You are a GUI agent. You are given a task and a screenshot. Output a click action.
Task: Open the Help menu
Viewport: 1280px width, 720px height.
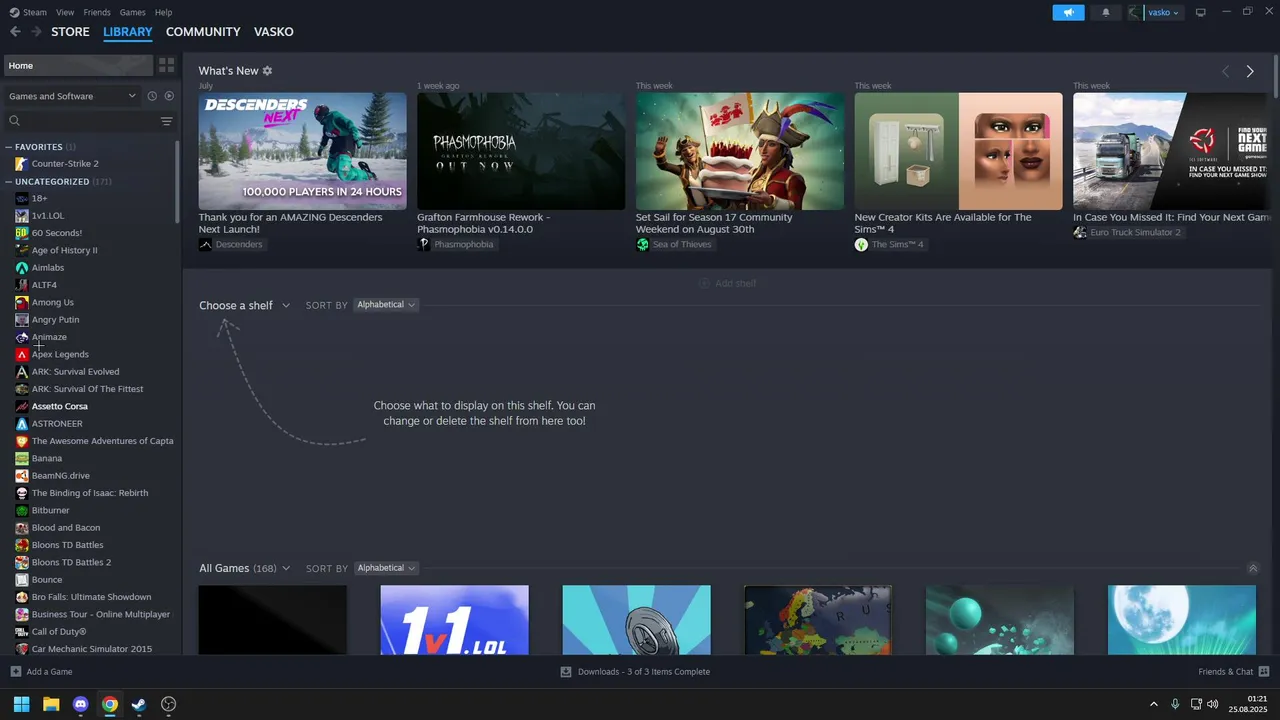163,12
